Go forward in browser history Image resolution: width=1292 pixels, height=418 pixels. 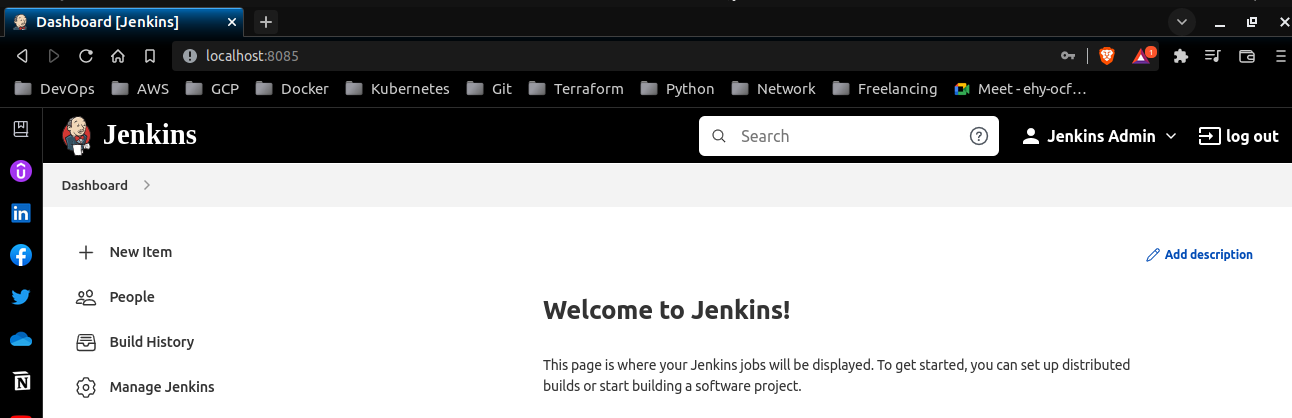click(x=54, y=56)
